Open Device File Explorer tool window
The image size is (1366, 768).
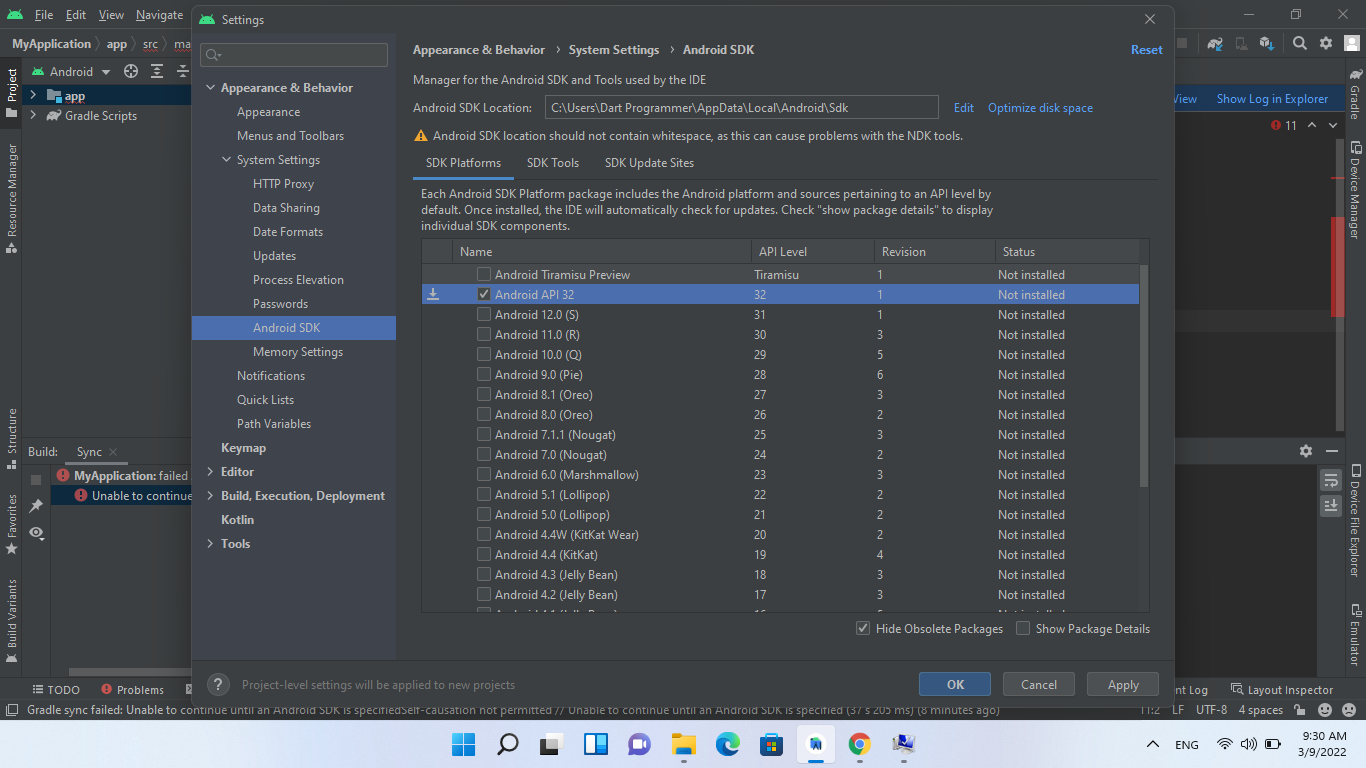pyautogui.click(x=1355, y=519)
